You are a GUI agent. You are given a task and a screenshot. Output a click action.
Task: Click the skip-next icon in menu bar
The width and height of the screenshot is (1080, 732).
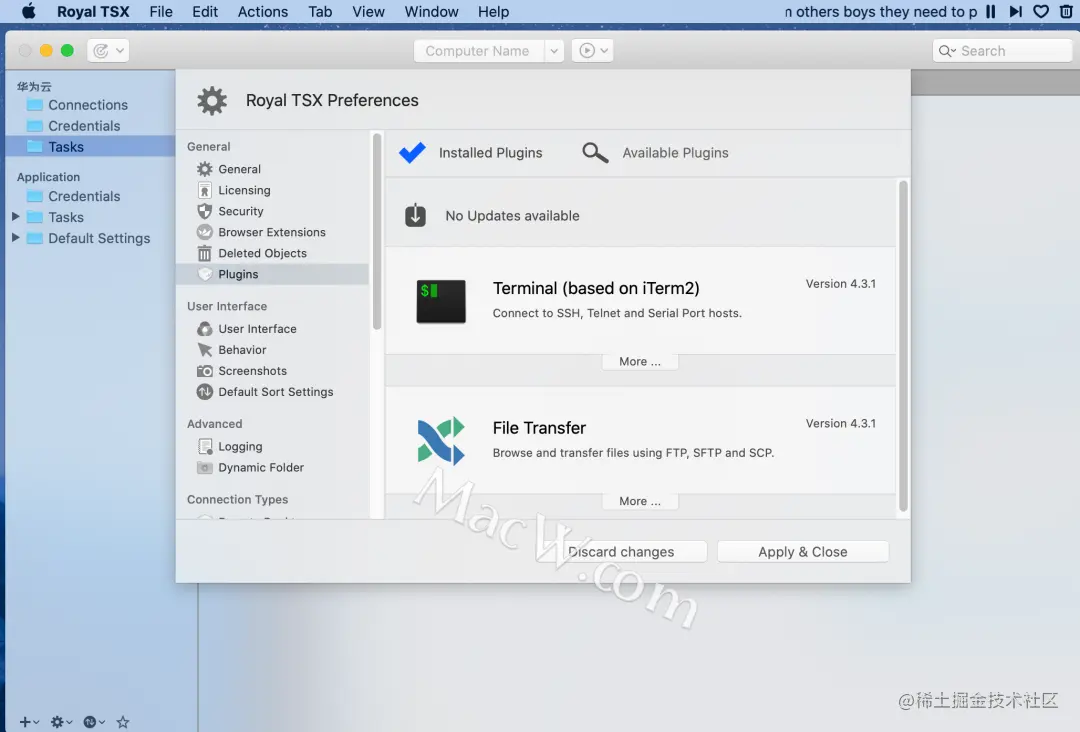point(1015,12)
